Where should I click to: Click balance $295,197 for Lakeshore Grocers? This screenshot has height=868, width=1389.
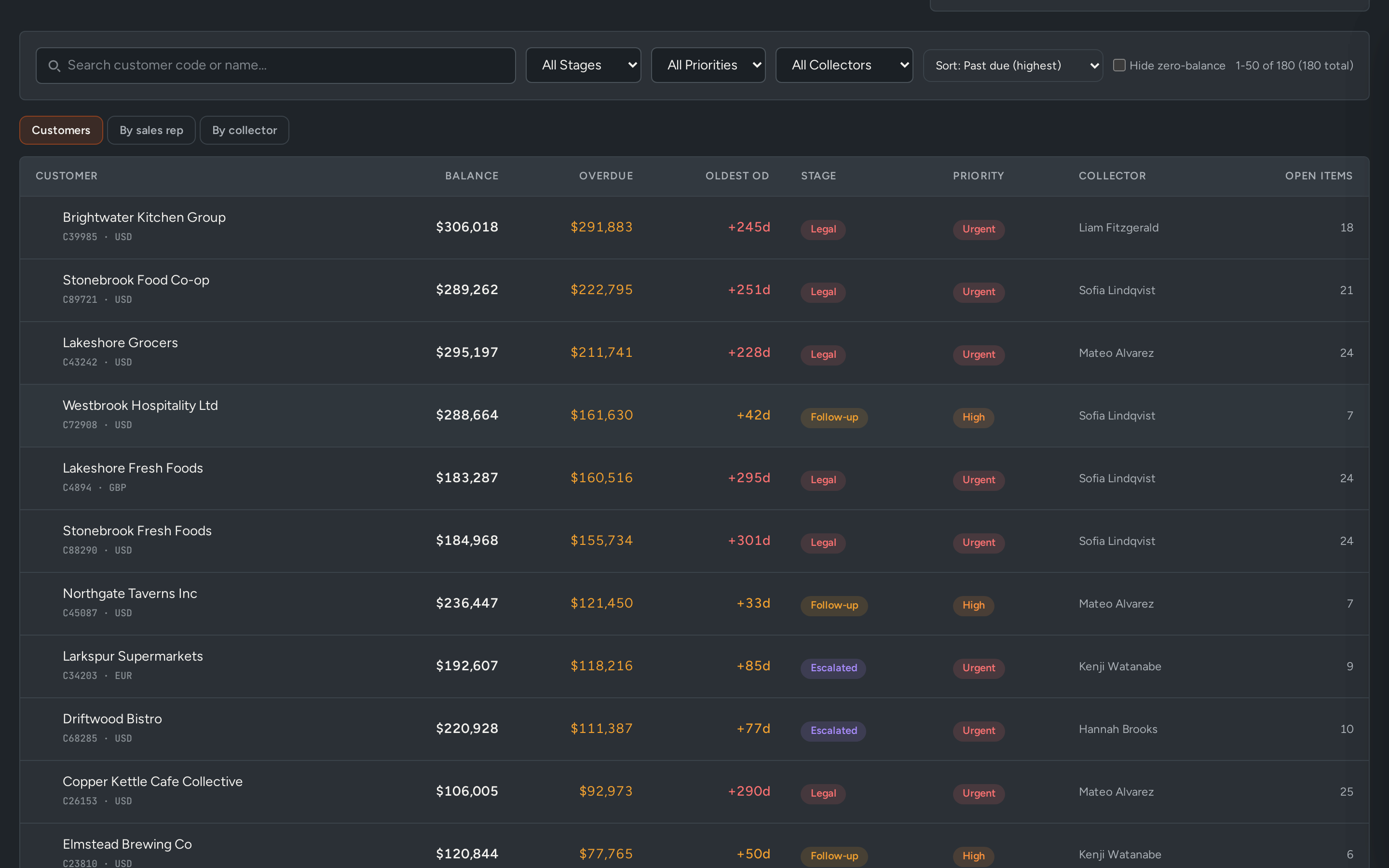pos(467,353)
